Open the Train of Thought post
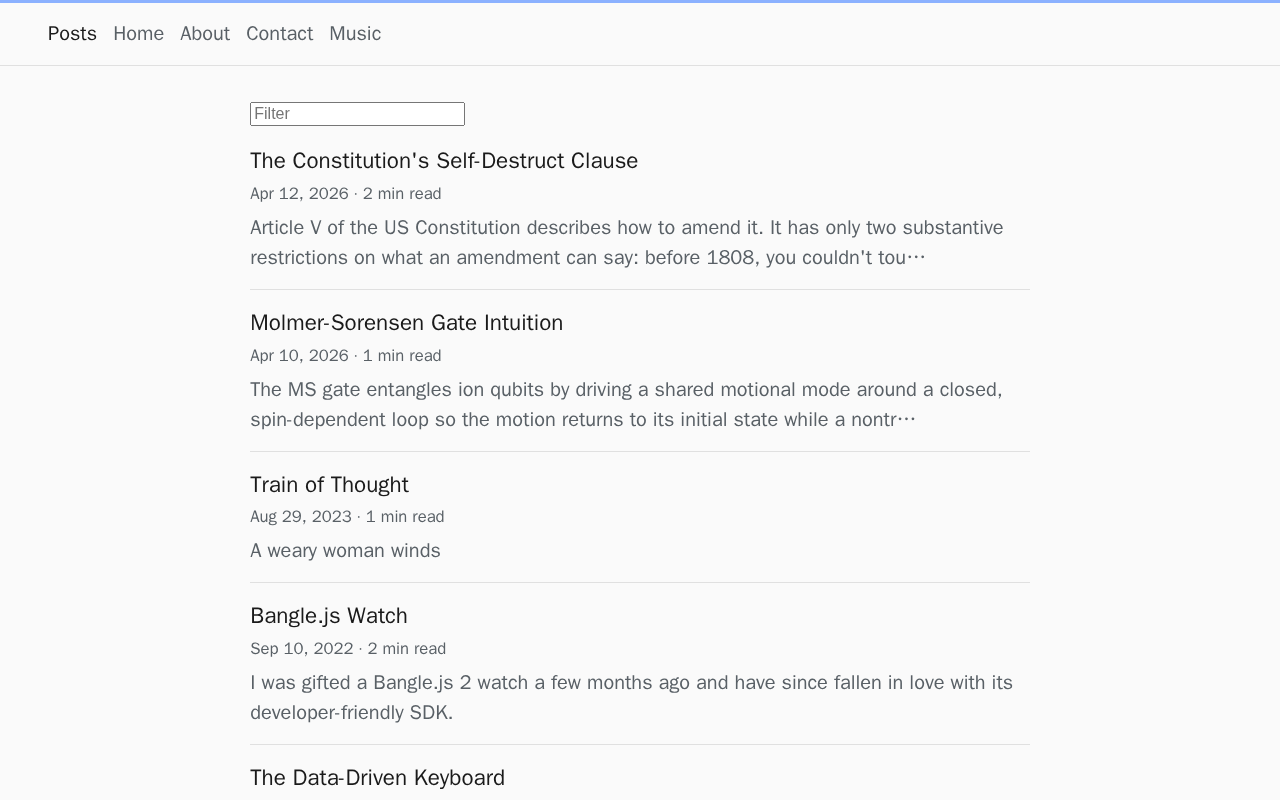 329,485
